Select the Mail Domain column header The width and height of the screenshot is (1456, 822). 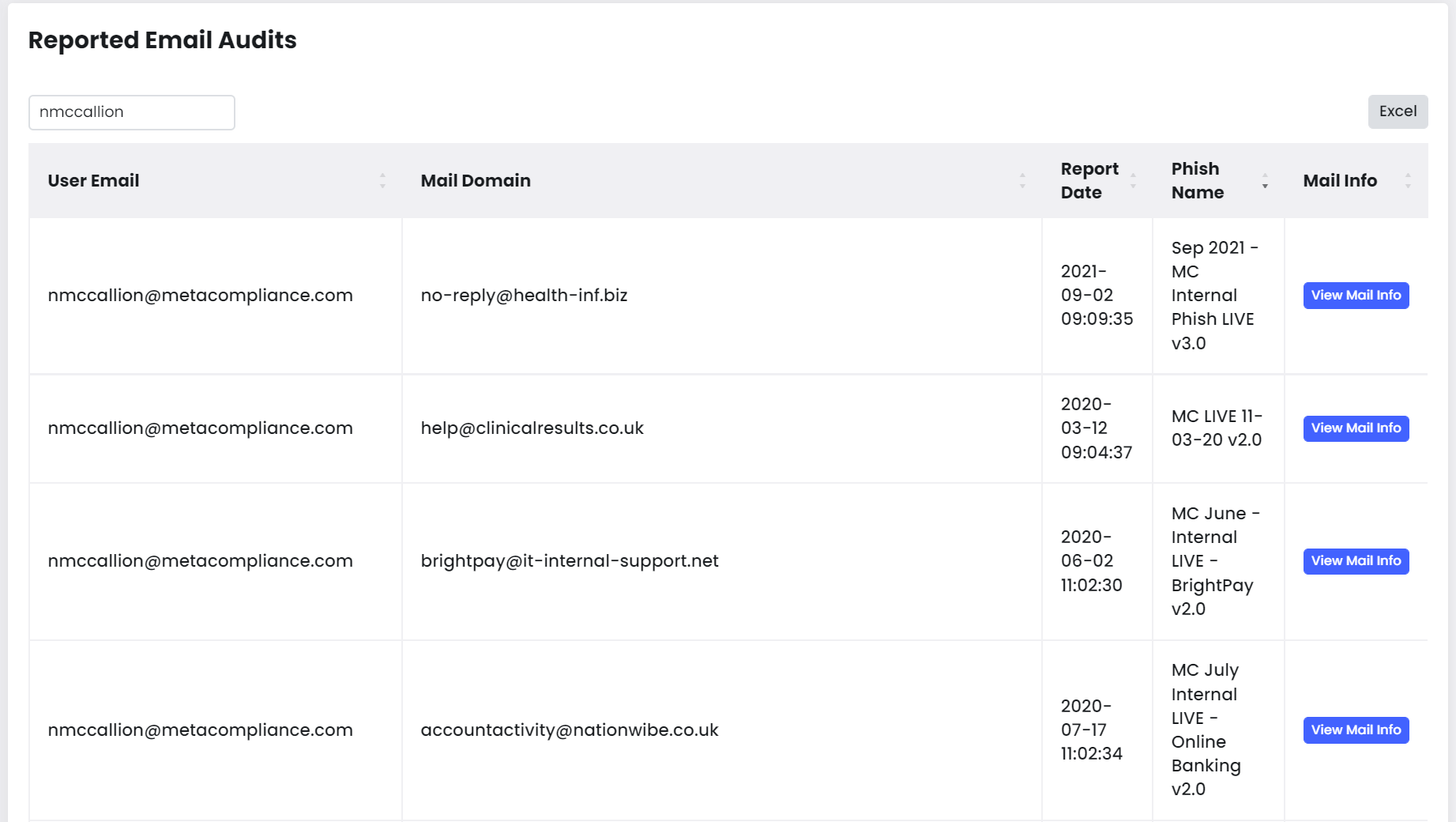[476, 181]
